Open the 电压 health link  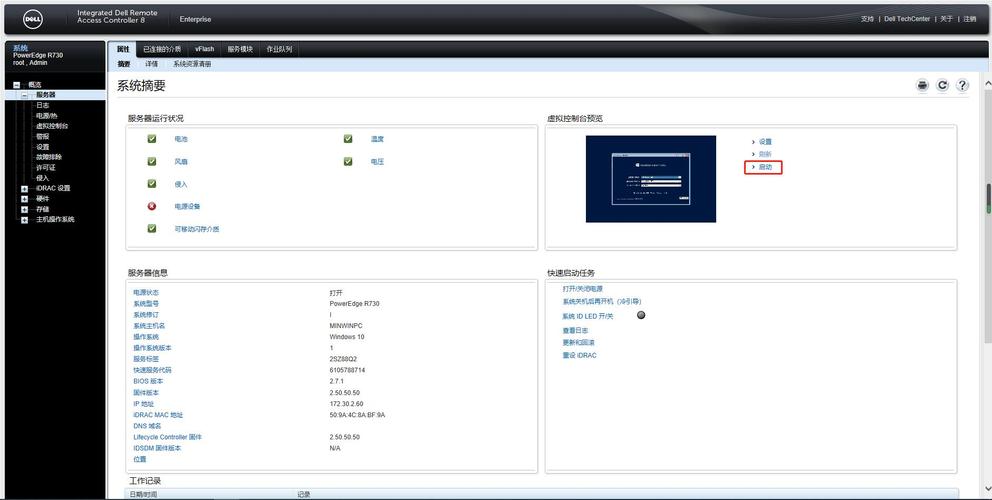point(377,161)
